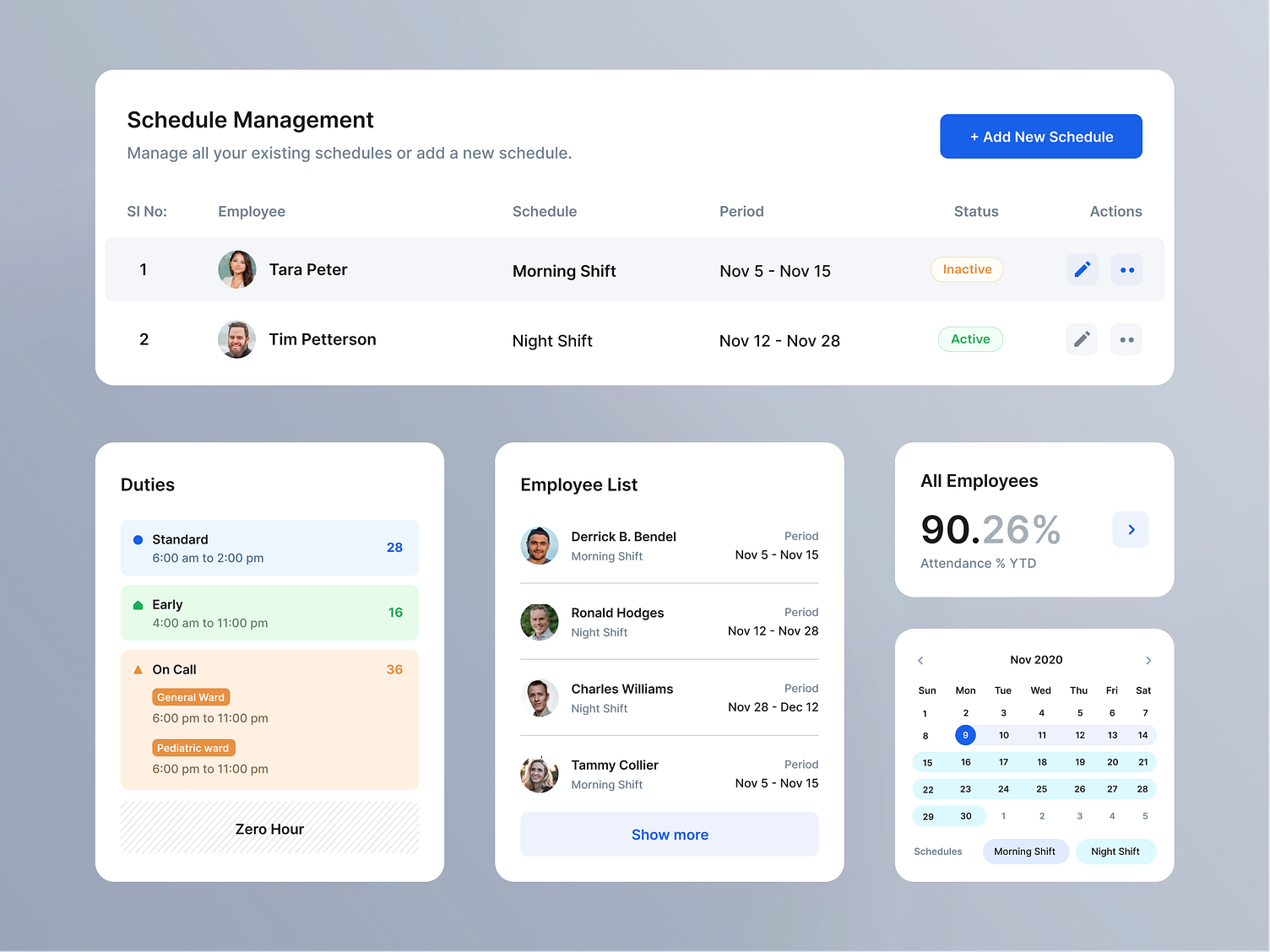Click the Active status badge for Tim Petterson

[970, 339]
